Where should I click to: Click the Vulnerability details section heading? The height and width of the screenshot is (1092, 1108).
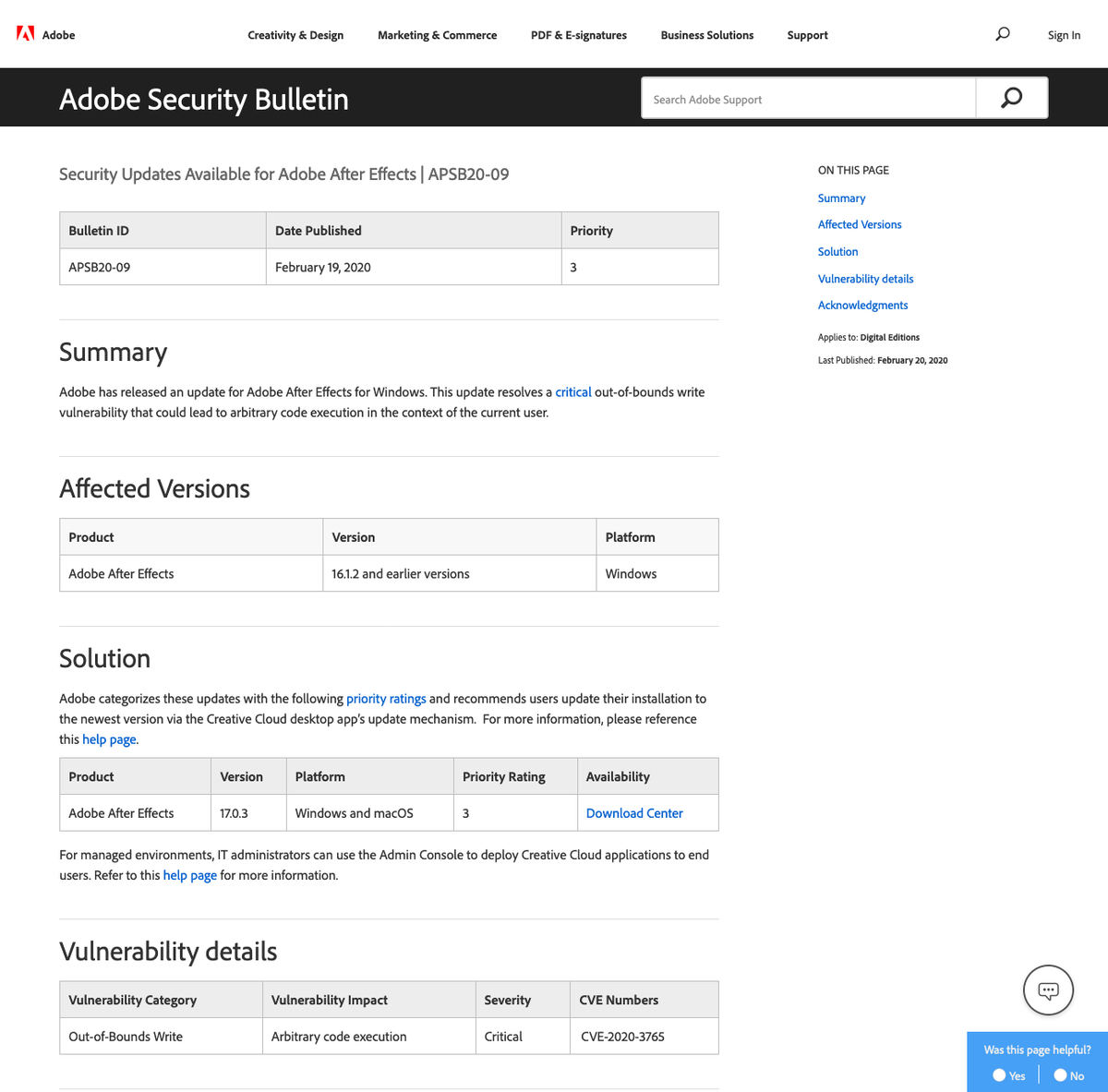(x=168, y=952)
